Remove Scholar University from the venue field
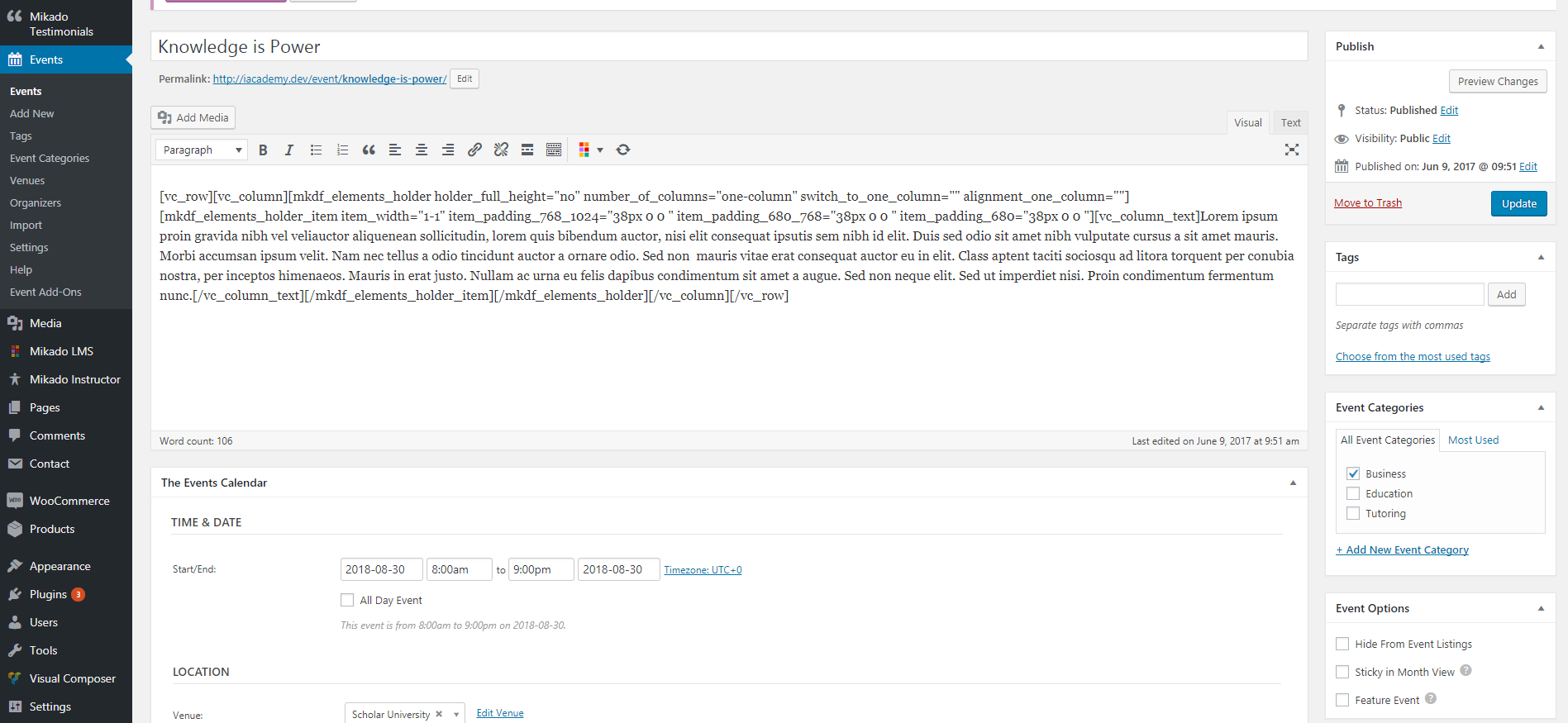 (439, 714)
